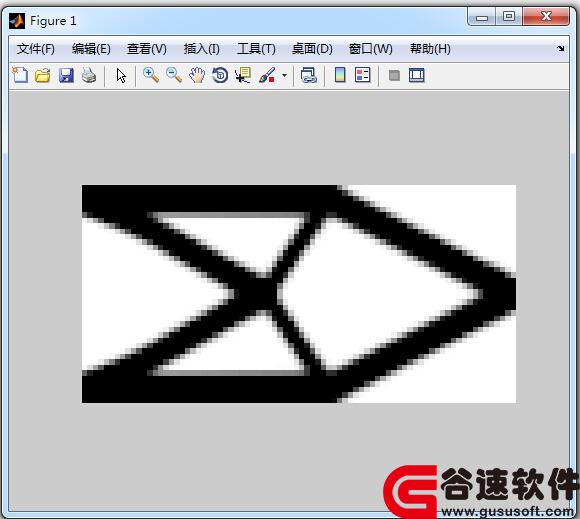Viewport: 580px width, 519px height.
Task: Save the figure with the floppy disk icon
Action: [66, 75]
